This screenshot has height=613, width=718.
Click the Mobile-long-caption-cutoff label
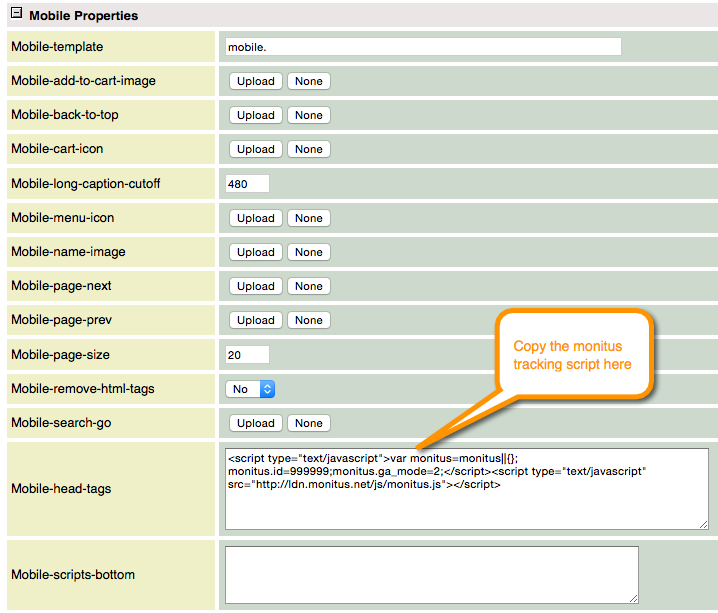pyautogui.click(x=86, y=184)
